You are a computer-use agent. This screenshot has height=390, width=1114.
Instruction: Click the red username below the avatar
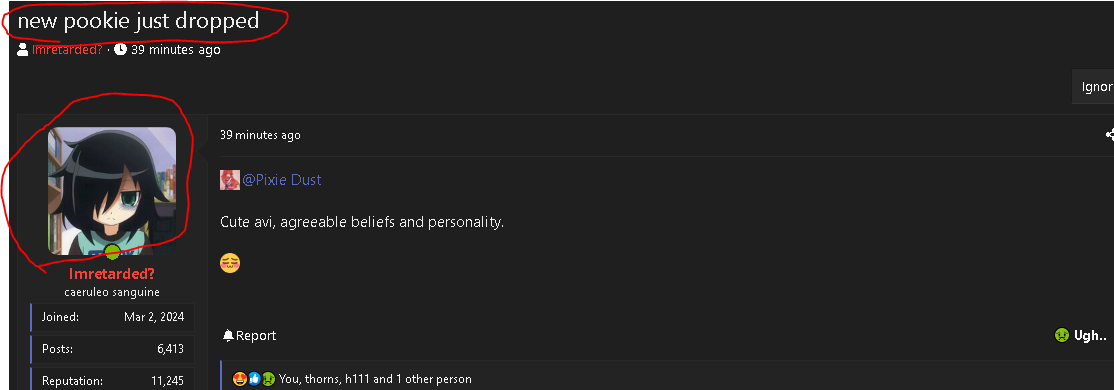click(x=112, y=273)
